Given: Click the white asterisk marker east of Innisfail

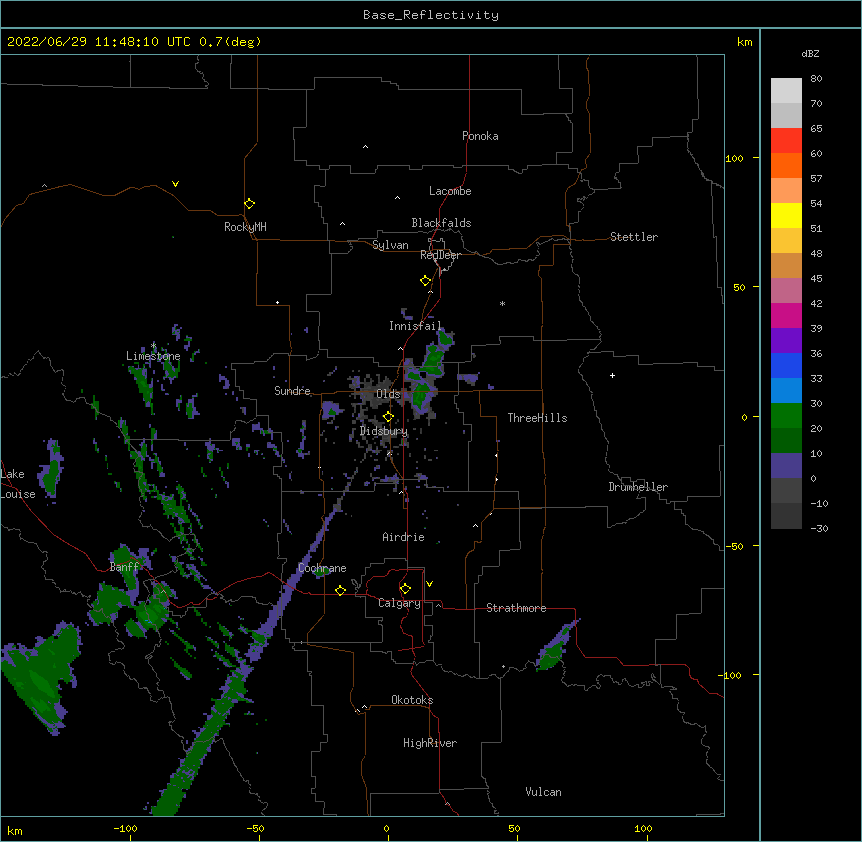Looking at the screenshot, I should point(502,303).
